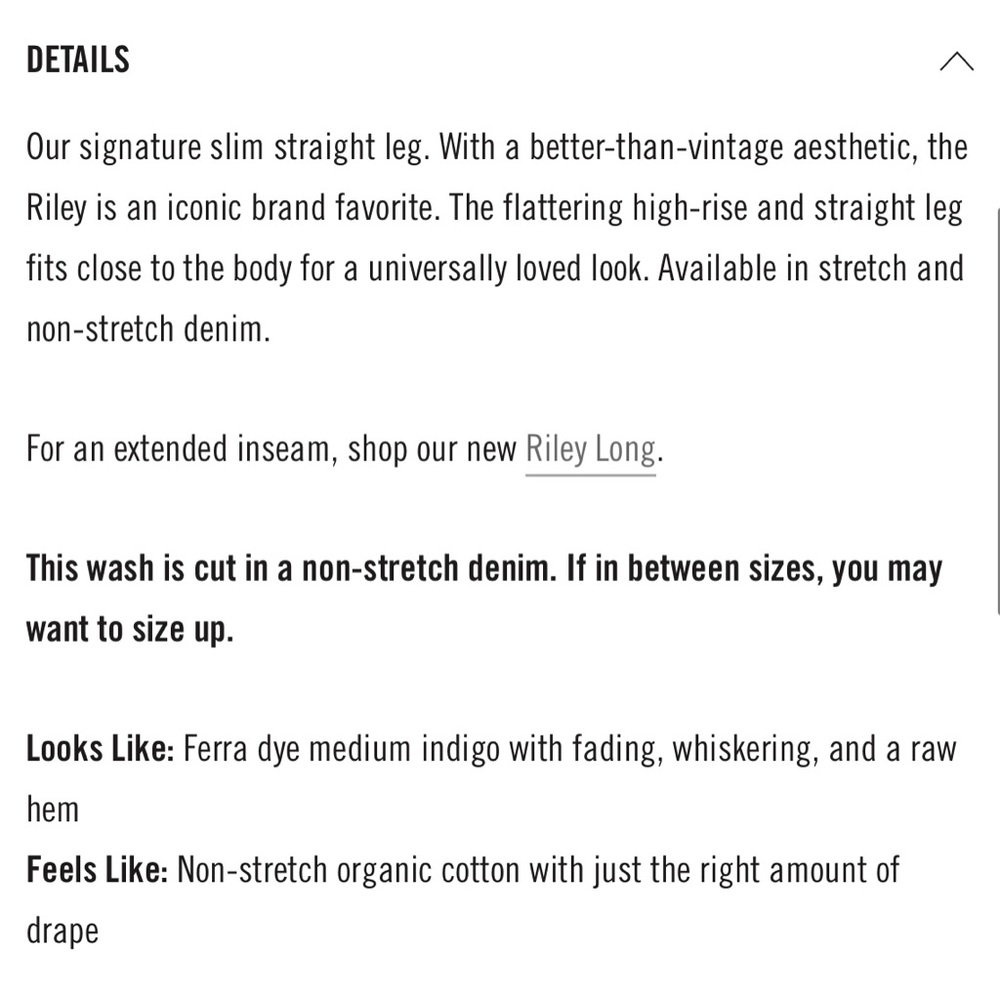Image resolution: width=1000 pixels, height=1000 pixels.
Task: Click the word 'hem' under Looks Like
Action: pyautogui.click(x=53, y=809)
